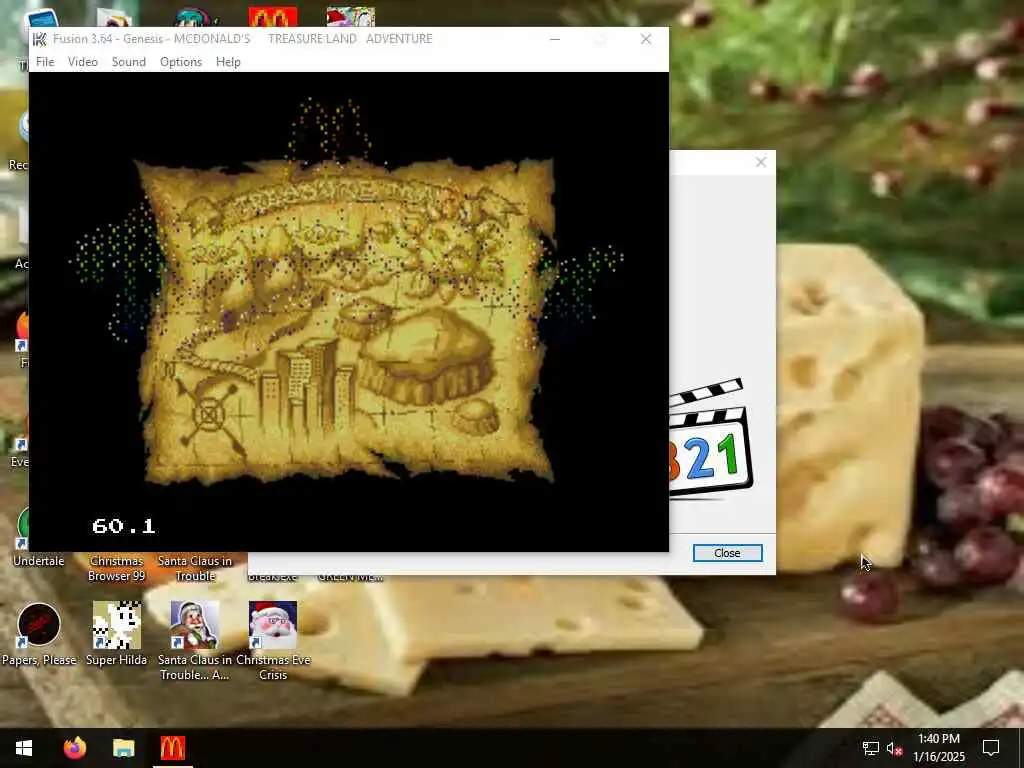Minimize the Fusion emulator window
Image resolution: width=1024 pixels, height=768 pixels.
554,39
